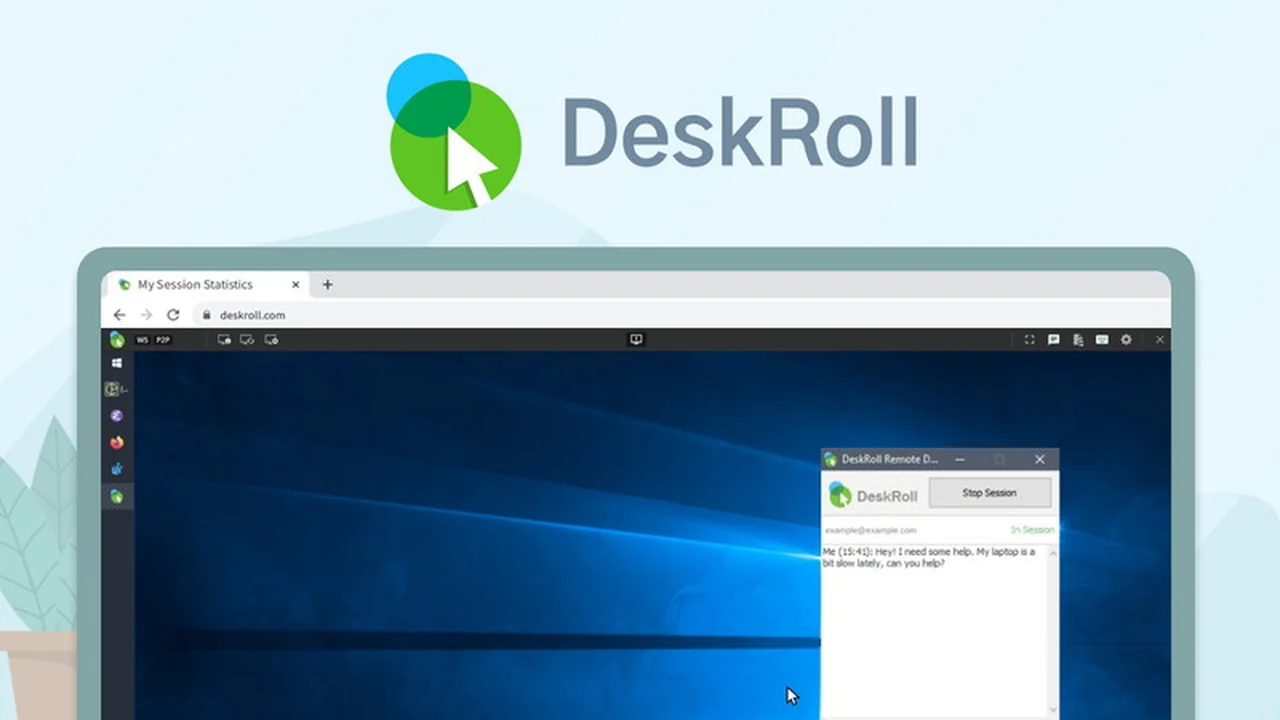Click the chat message from Me (15:41)
Viewport: 1280px width, 720px height.
929,558
